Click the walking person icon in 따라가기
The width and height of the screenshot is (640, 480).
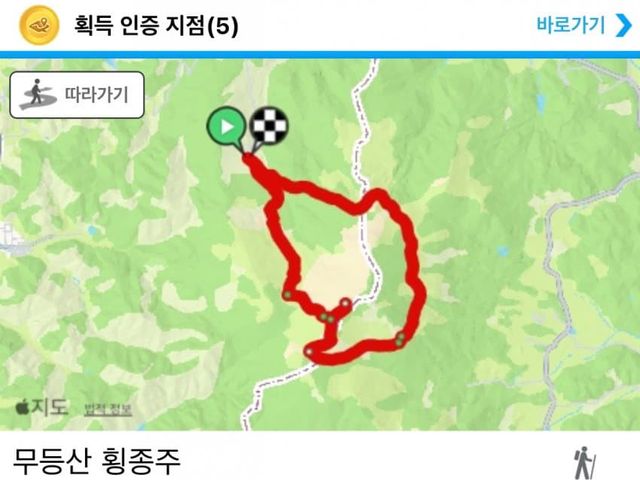(38, 95)
